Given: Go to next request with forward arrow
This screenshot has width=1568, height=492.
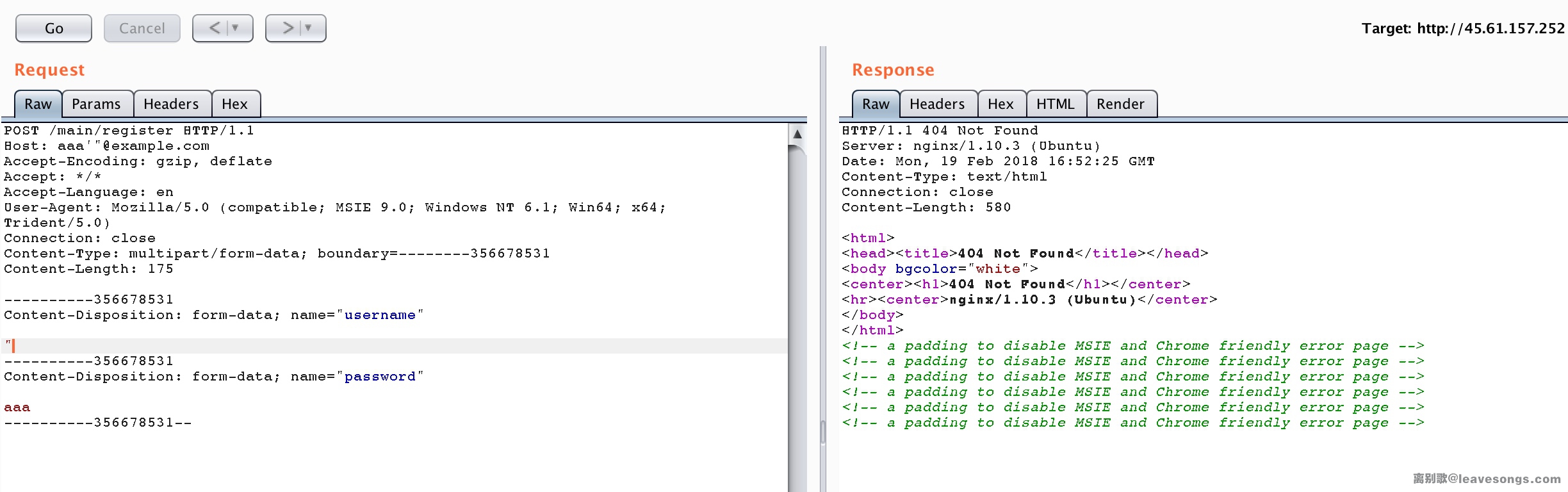Looking at the screenshot, I should point(288,28).
